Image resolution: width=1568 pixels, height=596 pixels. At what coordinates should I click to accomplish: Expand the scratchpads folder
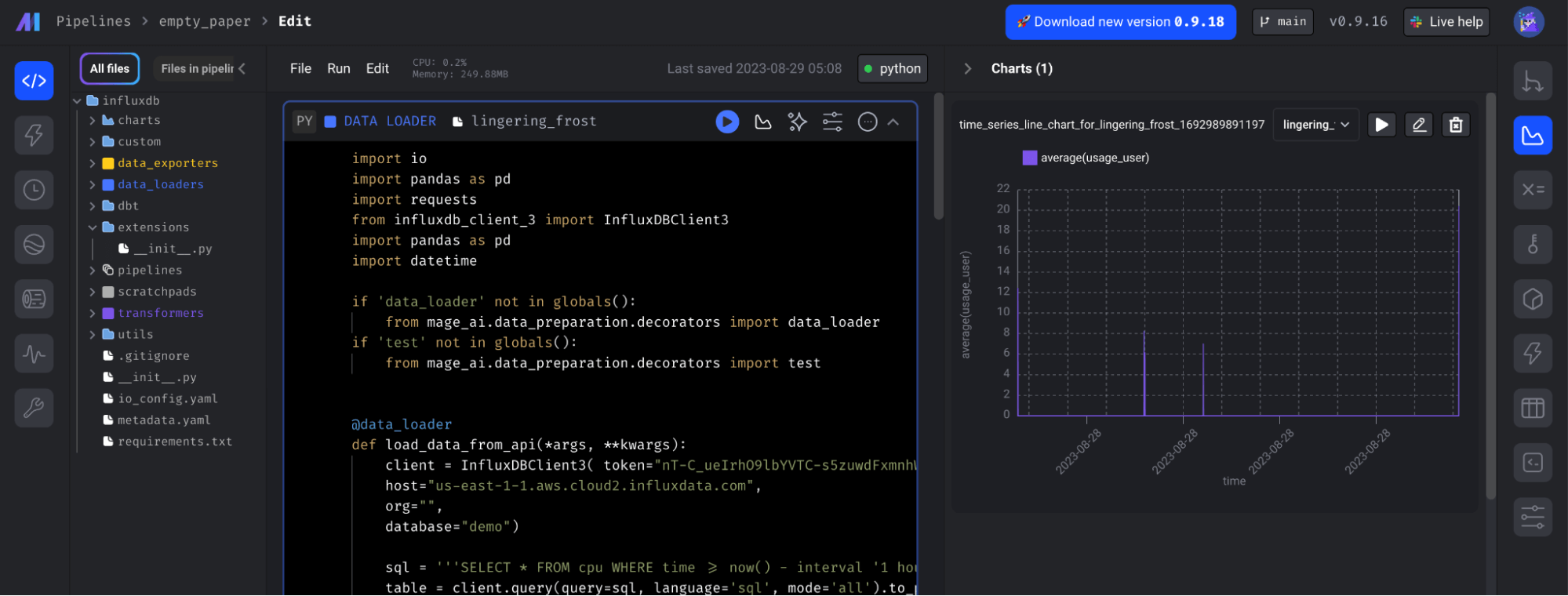pos(93,292)
